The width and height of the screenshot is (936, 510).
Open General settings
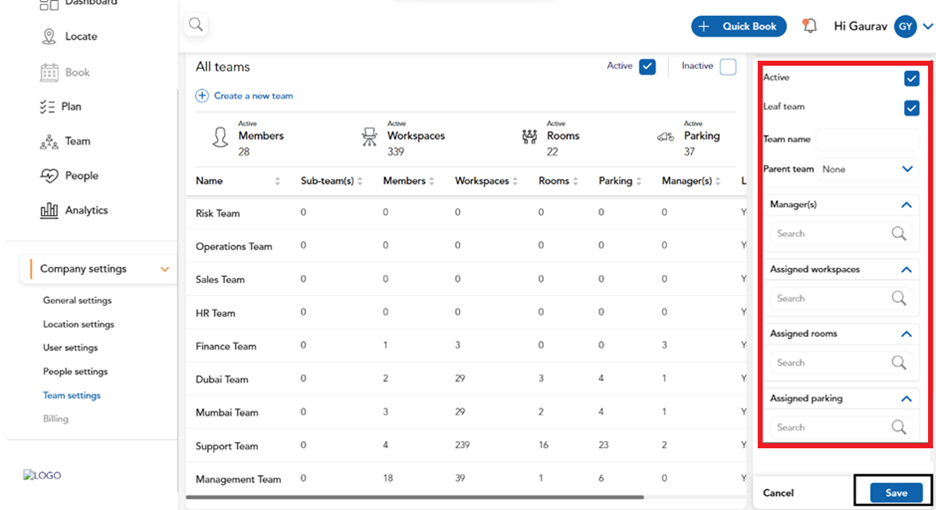[x=77, y=300]
